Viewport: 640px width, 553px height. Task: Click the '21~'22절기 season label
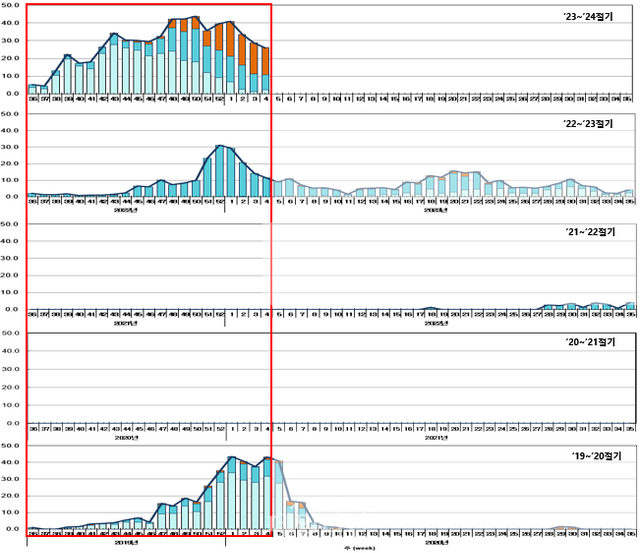(590, 233)
